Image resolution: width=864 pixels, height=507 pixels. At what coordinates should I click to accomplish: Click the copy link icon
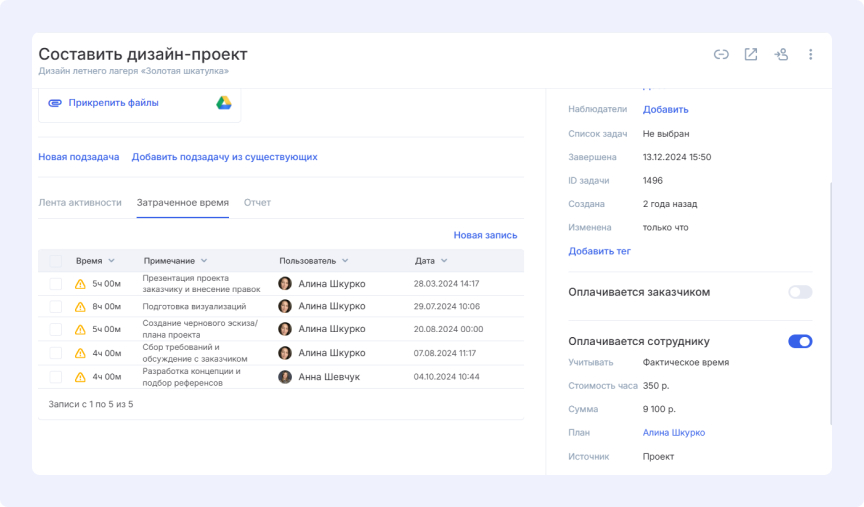pos(721,55)
